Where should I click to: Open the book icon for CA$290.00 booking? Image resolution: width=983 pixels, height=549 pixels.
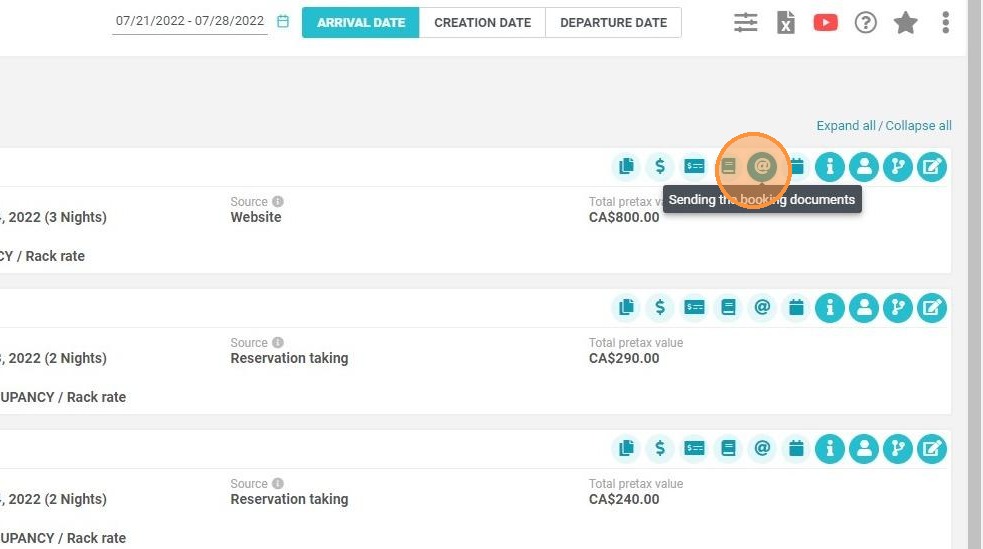728,308
